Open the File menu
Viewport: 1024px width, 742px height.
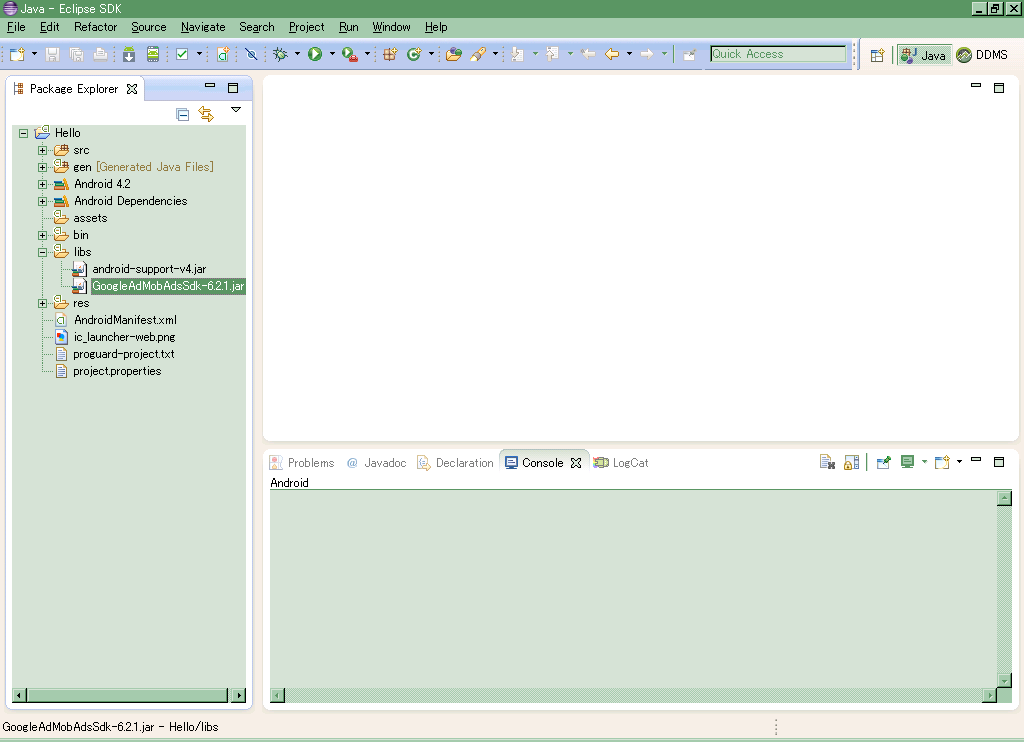[x=16, y=27]
